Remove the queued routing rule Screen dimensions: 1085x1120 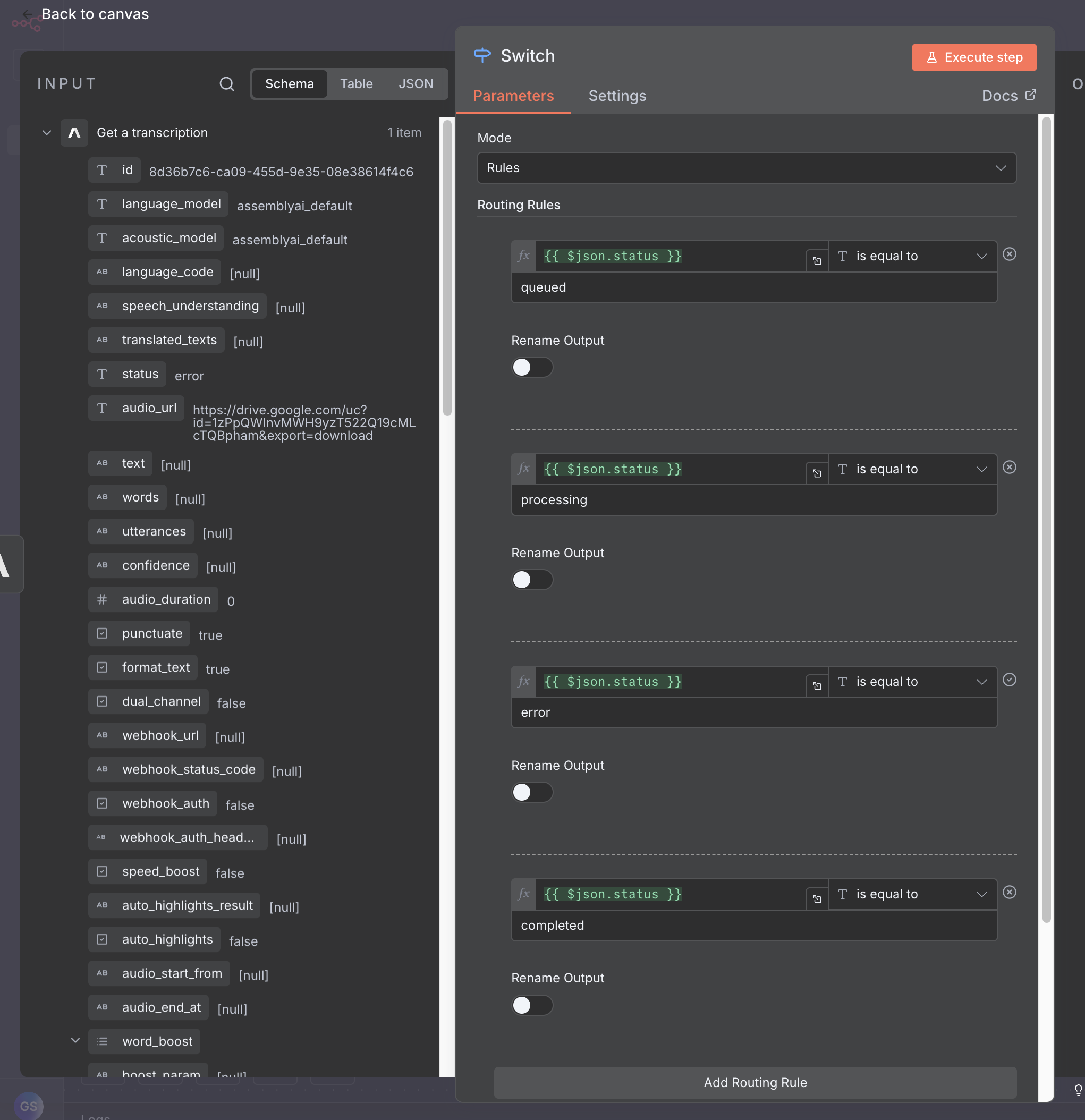tap(1009, 254)
